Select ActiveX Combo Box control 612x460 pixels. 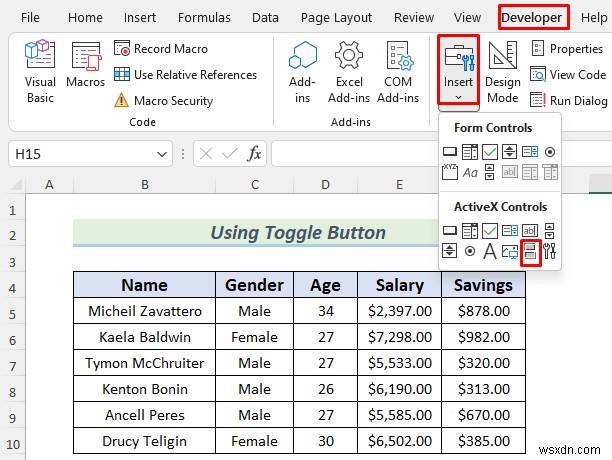point(470,231)
